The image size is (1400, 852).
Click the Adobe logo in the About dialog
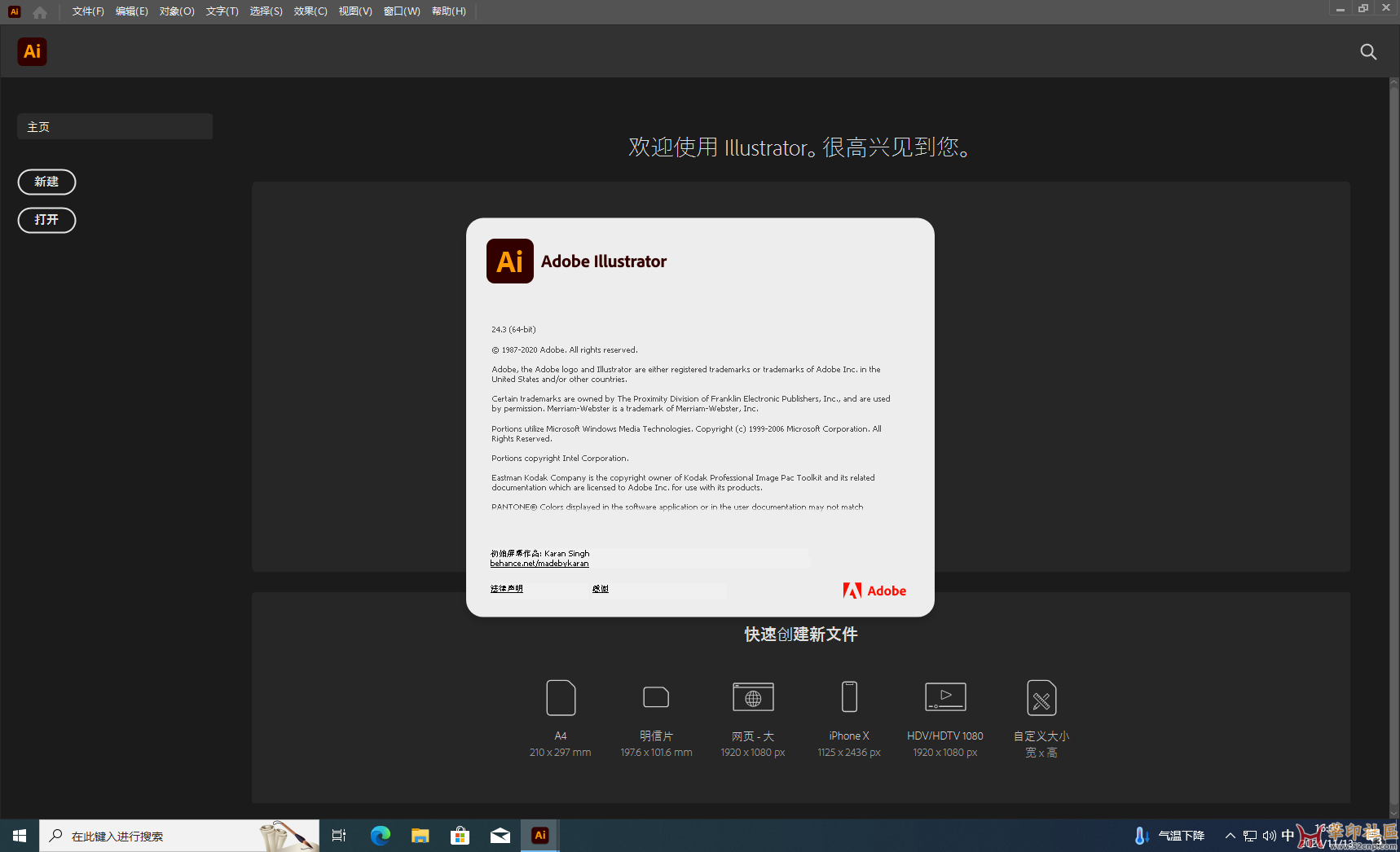tap(874, 591)
